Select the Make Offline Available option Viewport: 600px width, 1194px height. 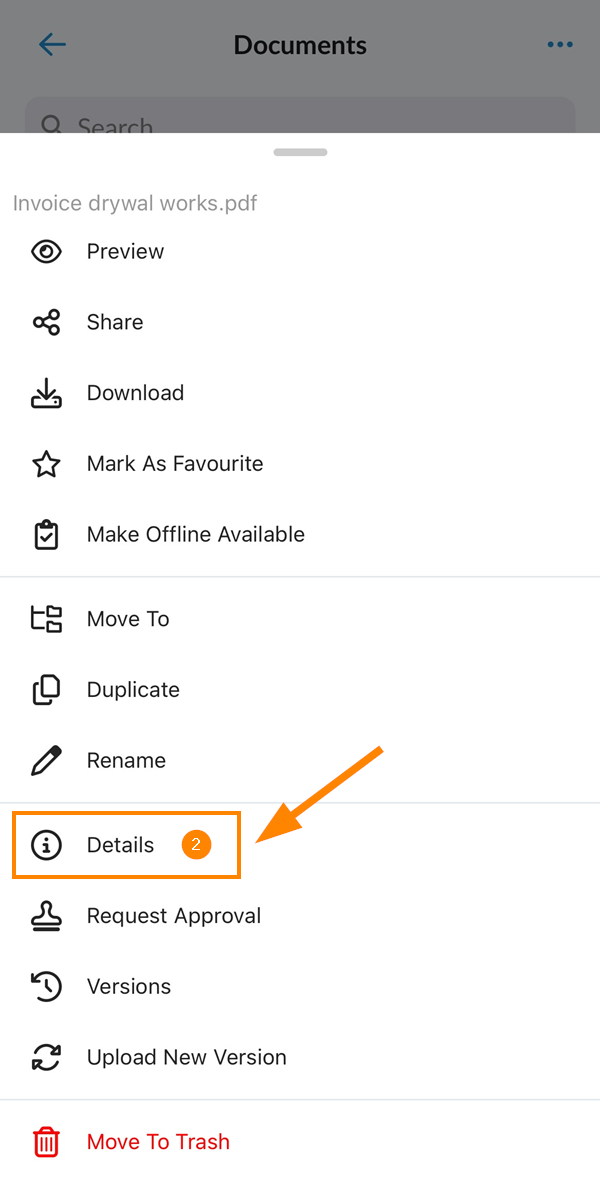(x=300, y=535)
